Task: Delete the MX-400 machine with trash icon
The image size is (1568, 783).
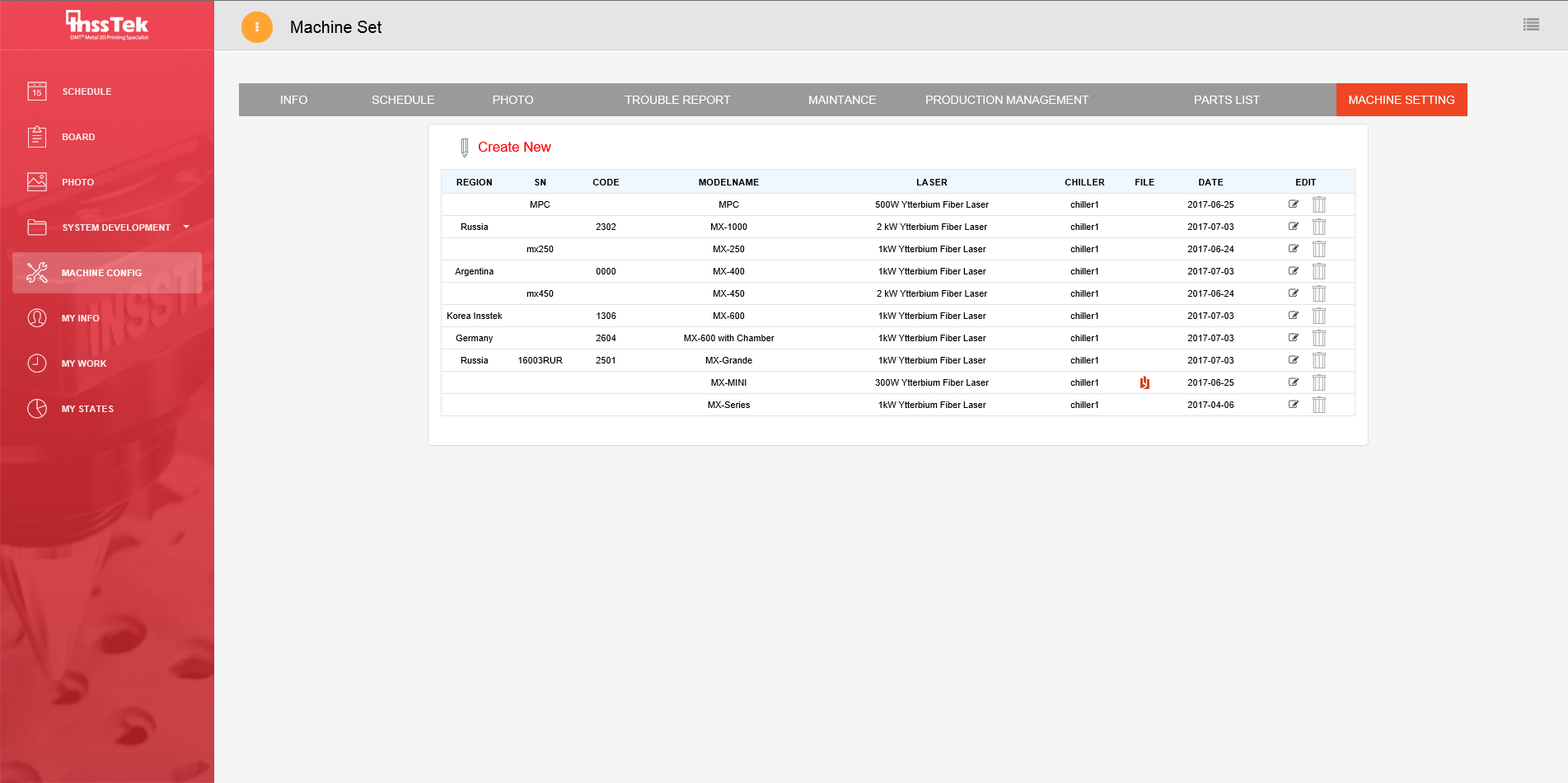Action: 1318,271
